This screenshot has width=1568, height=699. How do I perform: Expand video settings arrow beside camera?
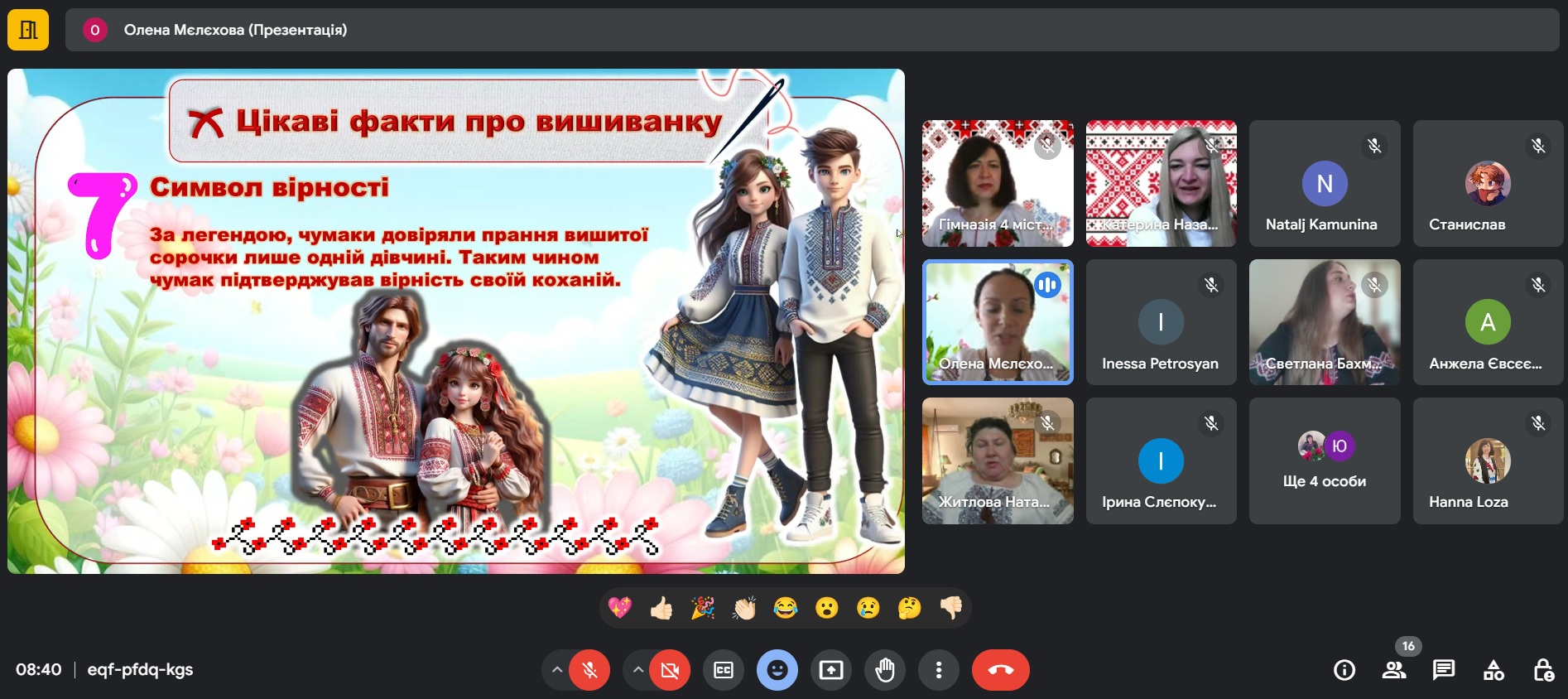(637, 670)
